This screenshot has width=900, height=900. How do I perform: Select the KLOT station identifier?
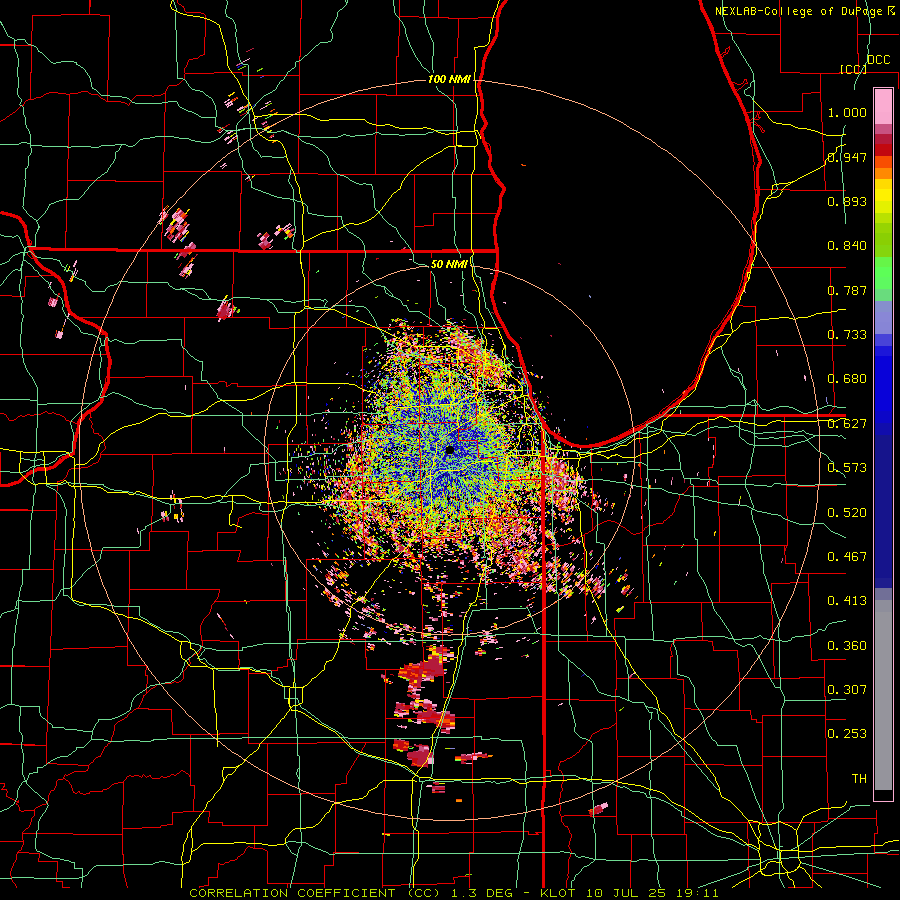click(x=557, y=893)
